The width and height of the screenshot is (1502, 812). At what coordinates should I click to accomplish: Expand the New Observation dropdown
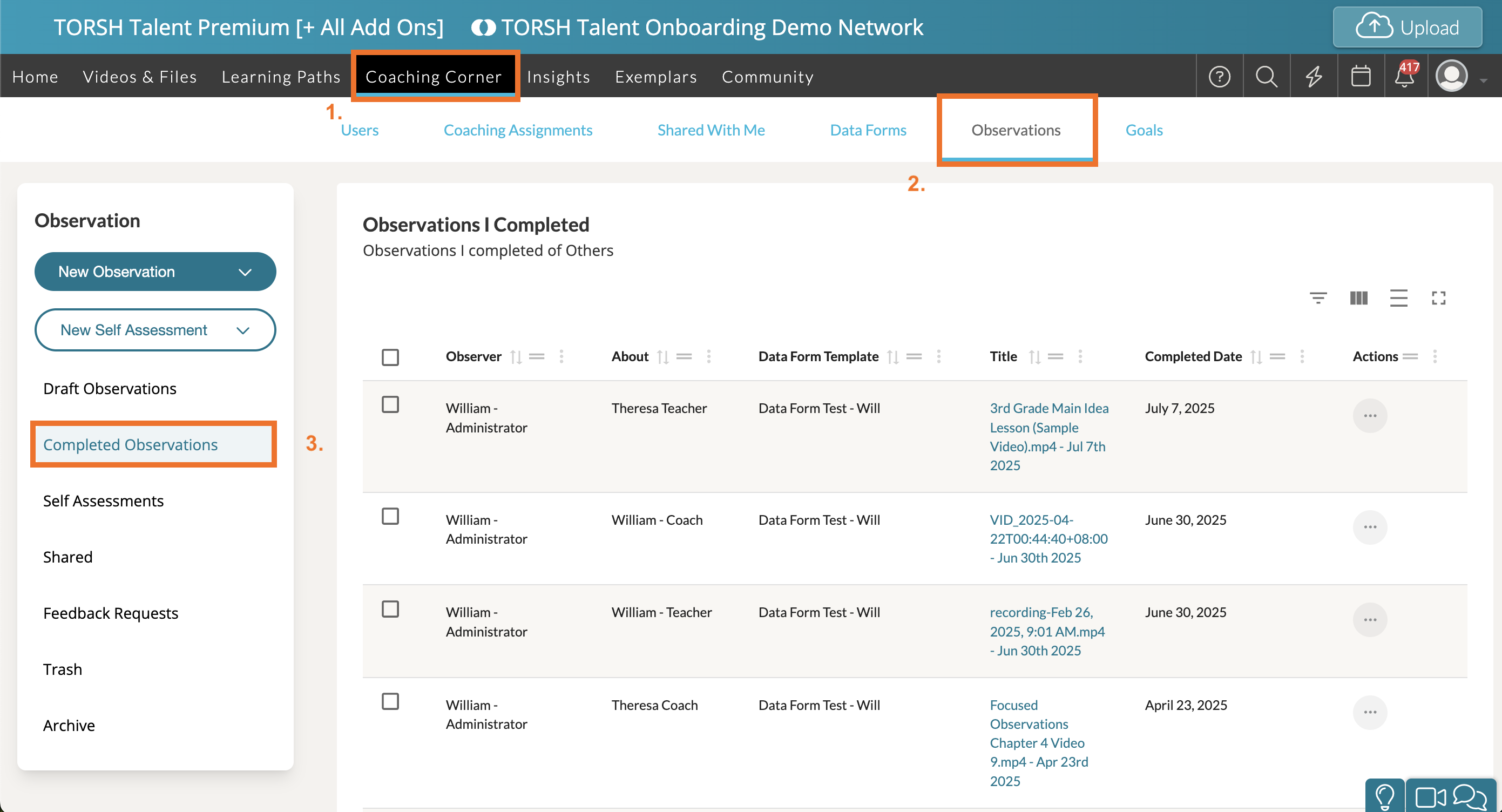point(155,272)
